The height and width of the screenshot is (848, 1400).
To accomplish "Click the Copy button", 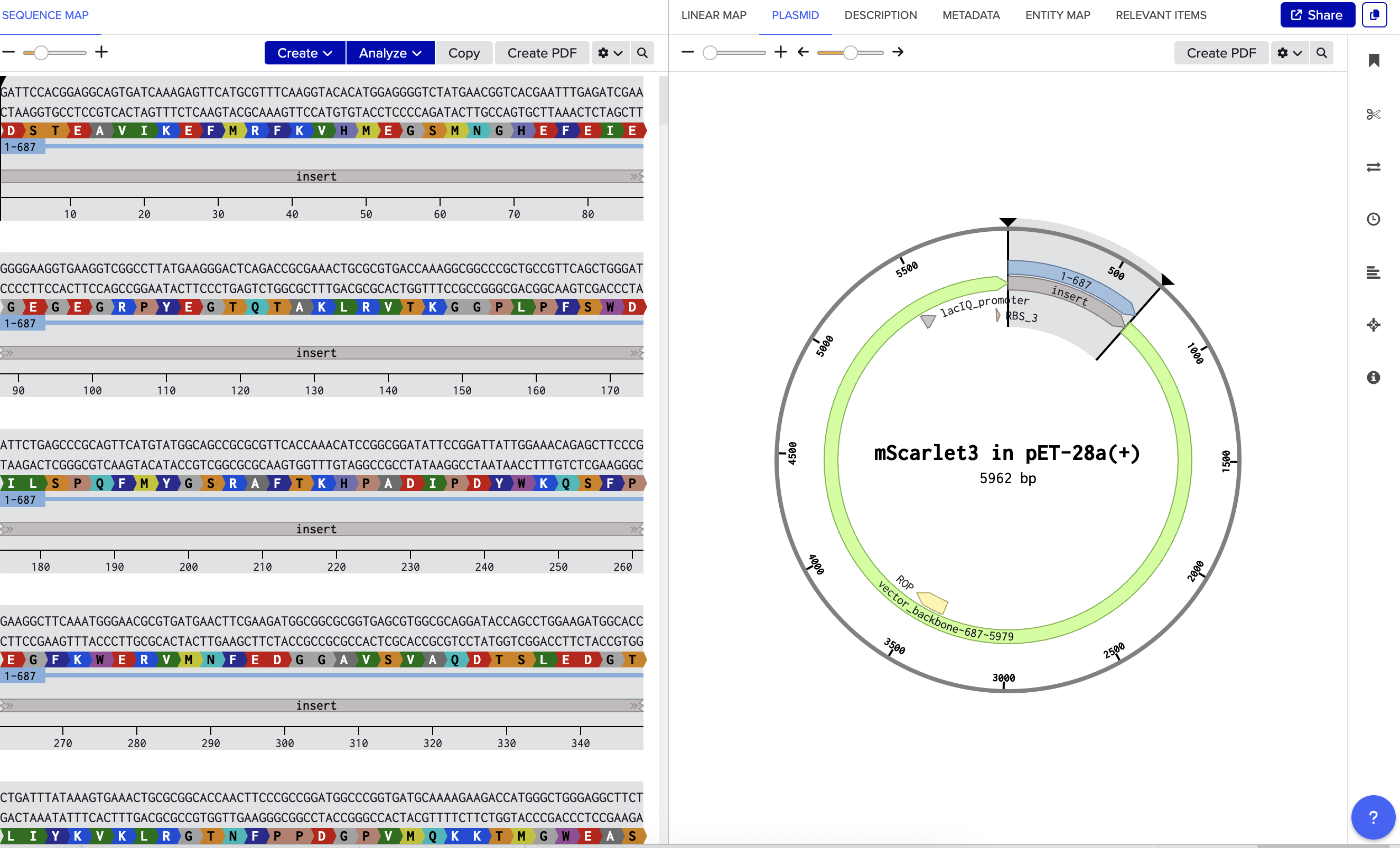I will click(x=464, y=53).
